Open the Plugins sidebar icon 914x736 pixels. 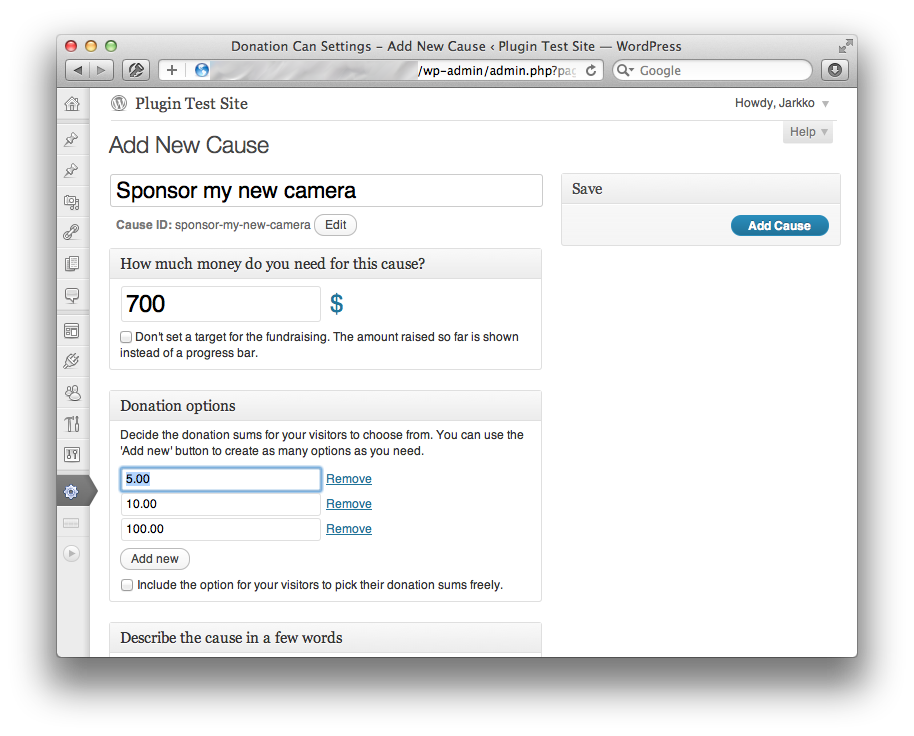point(72,361)
